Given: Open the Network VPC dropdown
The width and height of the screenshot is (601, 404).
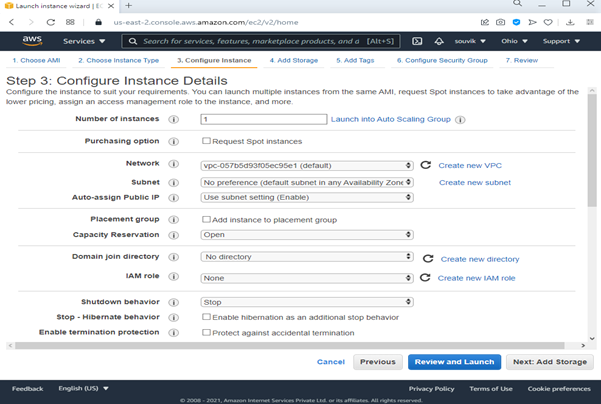Looking at the screenshot, I should 307,166.
